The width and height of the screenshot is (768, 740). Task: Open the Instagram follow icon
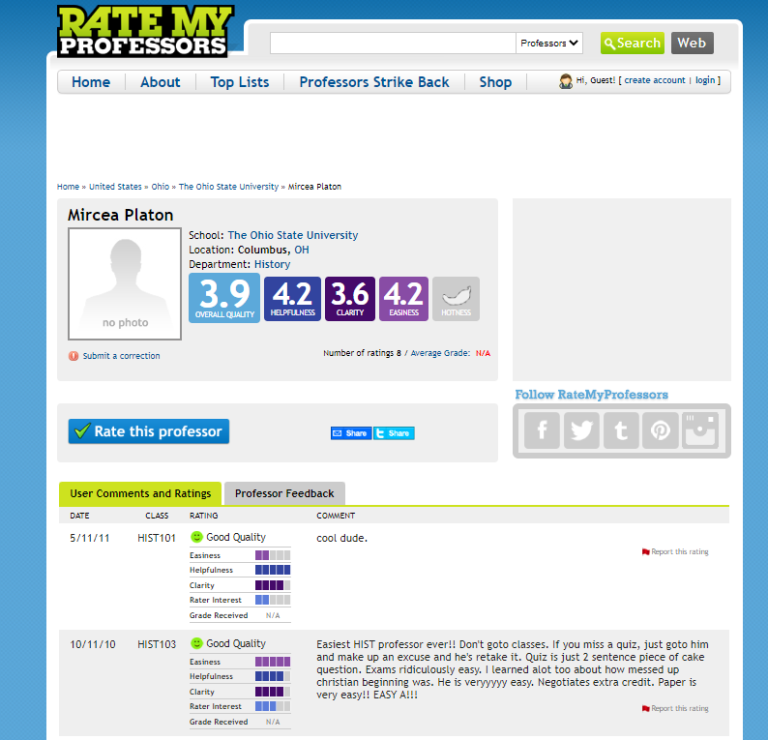coord(700,430)
